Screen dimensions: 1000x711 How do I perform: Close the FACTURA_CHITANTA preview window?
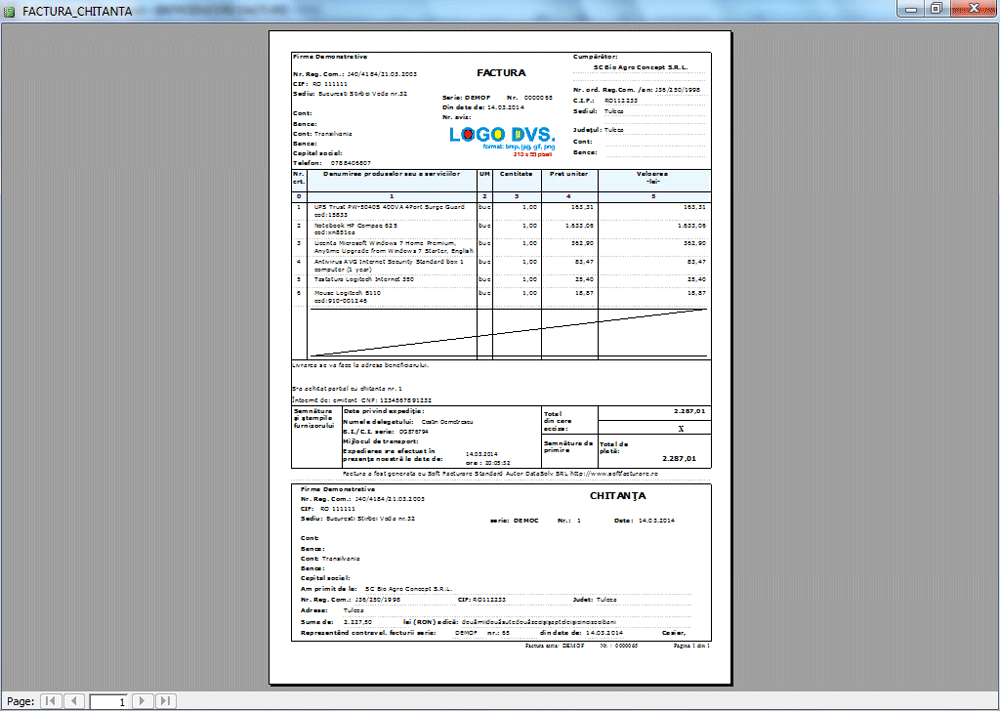click(974, 9)
